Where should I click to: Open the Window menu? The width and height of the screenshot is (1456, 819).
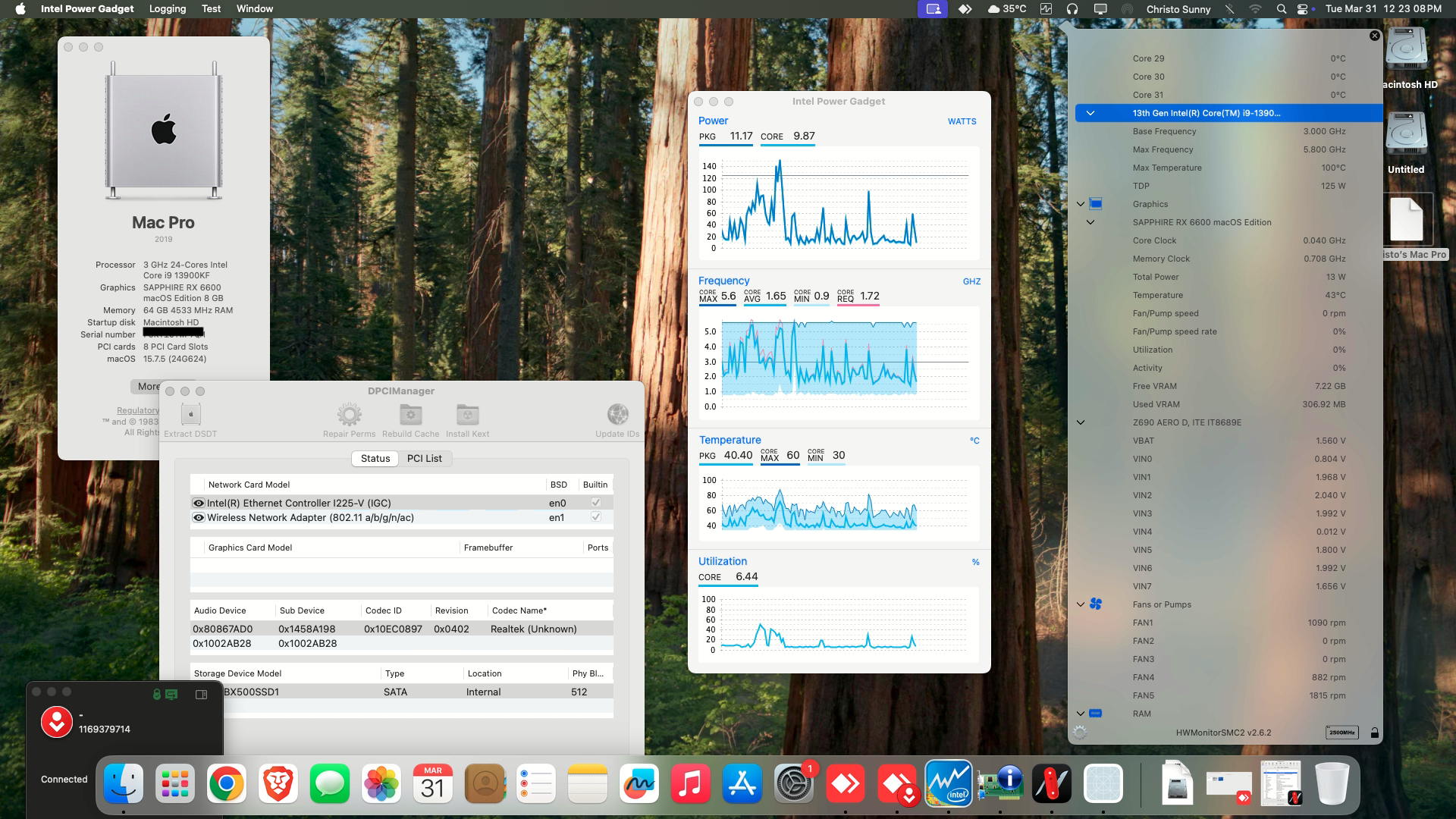pyautogui.click(x=255, y=9)
